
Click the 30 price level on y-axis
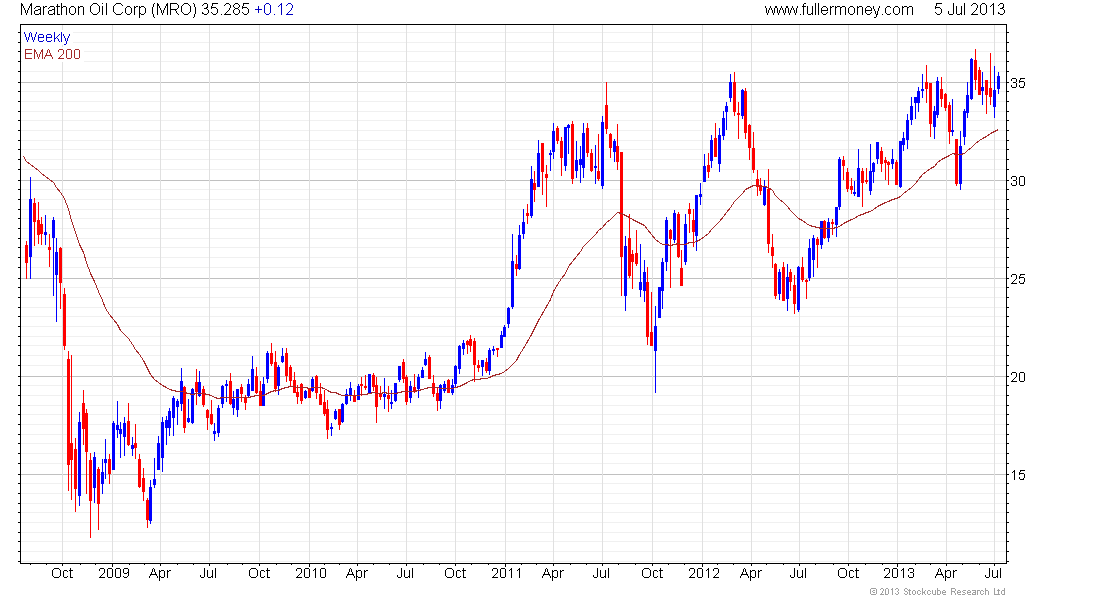[x=1020, y=181]
